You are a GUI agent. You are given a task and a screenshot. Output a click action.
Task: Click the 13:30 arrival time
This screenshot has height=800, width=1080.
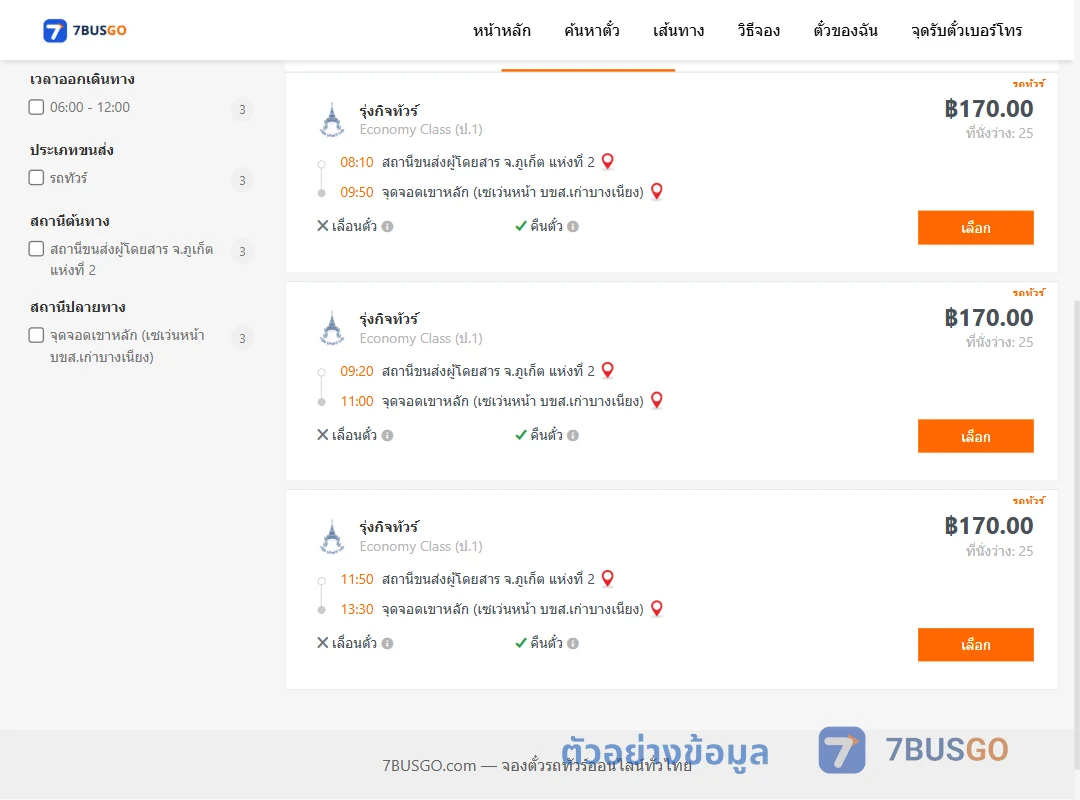[357, 609]
